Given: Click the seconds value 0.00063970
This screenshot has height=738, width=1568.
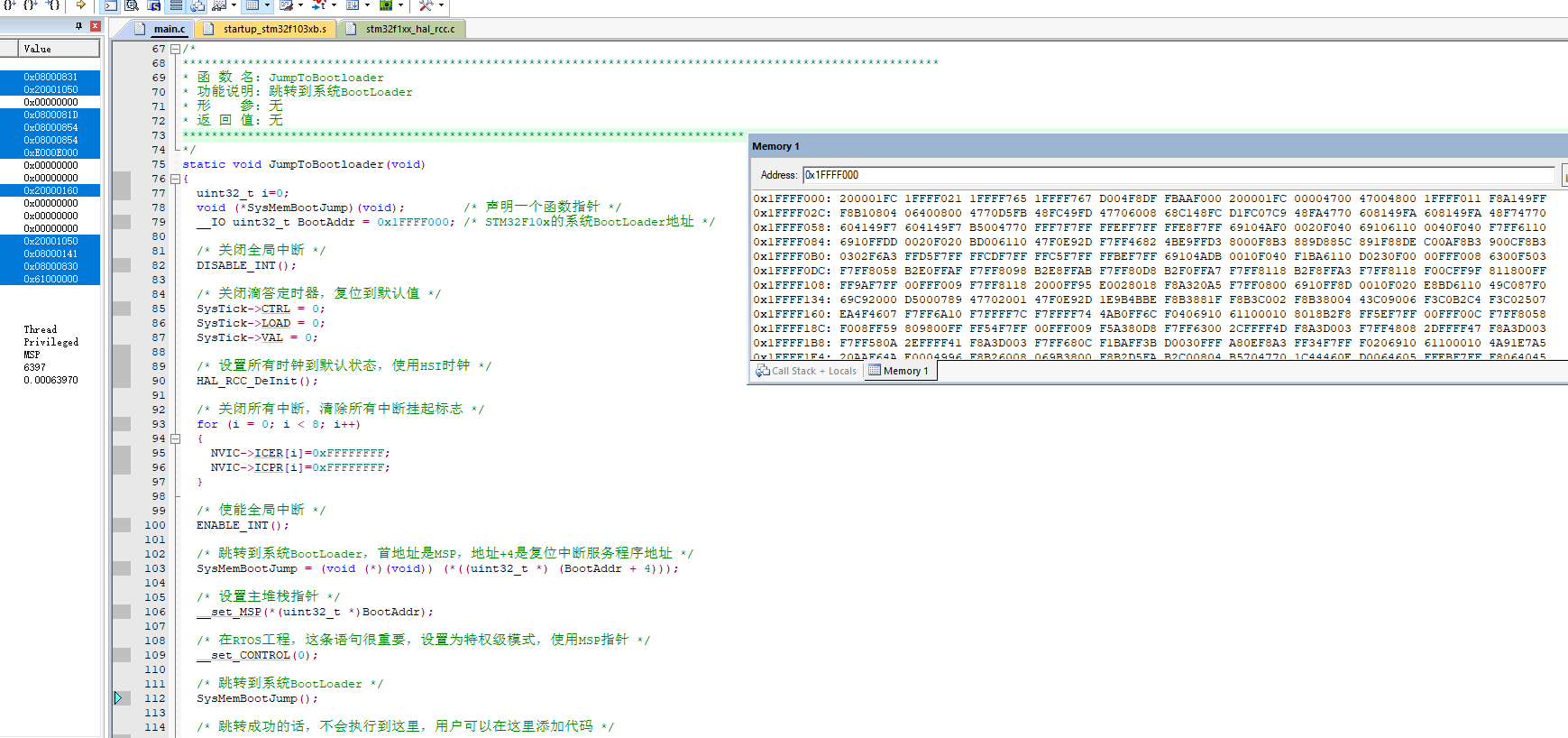Looking at the screenshot, I should pos(50,380).
